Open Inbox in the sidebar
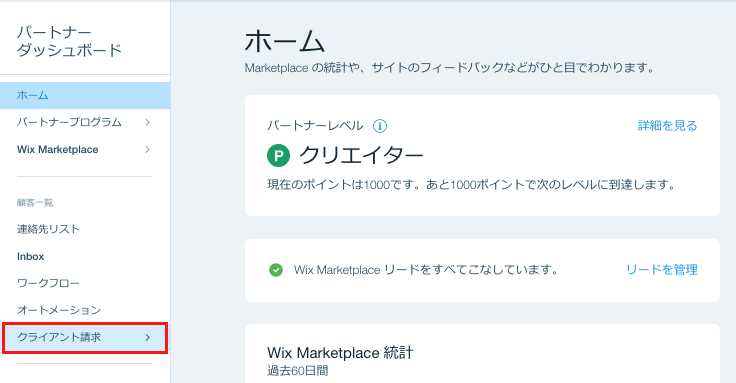The height and width of the screenshot is (383, 736). click(x=31, y=256)
